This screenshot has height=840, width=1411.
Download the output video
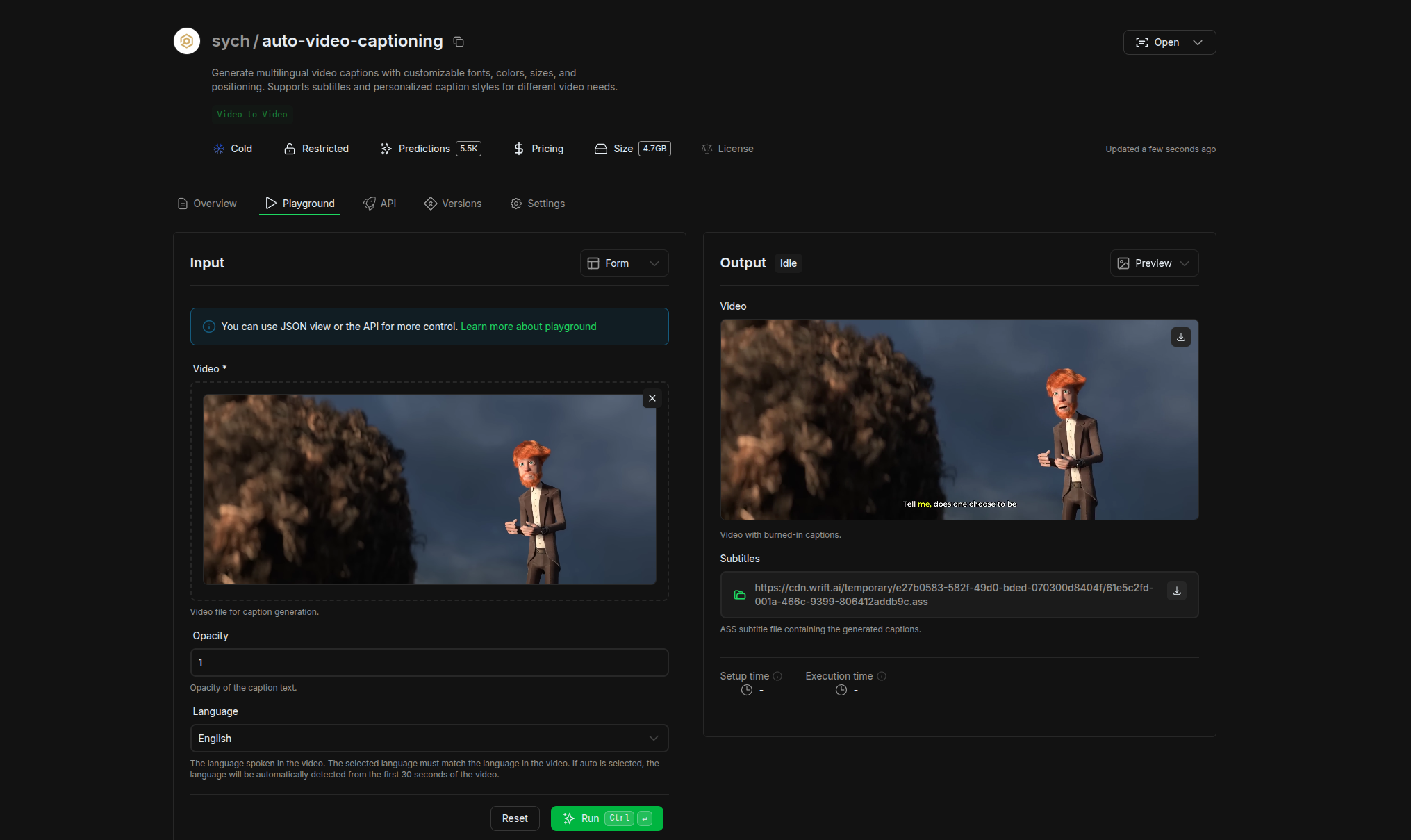[x=1181, y=337]
